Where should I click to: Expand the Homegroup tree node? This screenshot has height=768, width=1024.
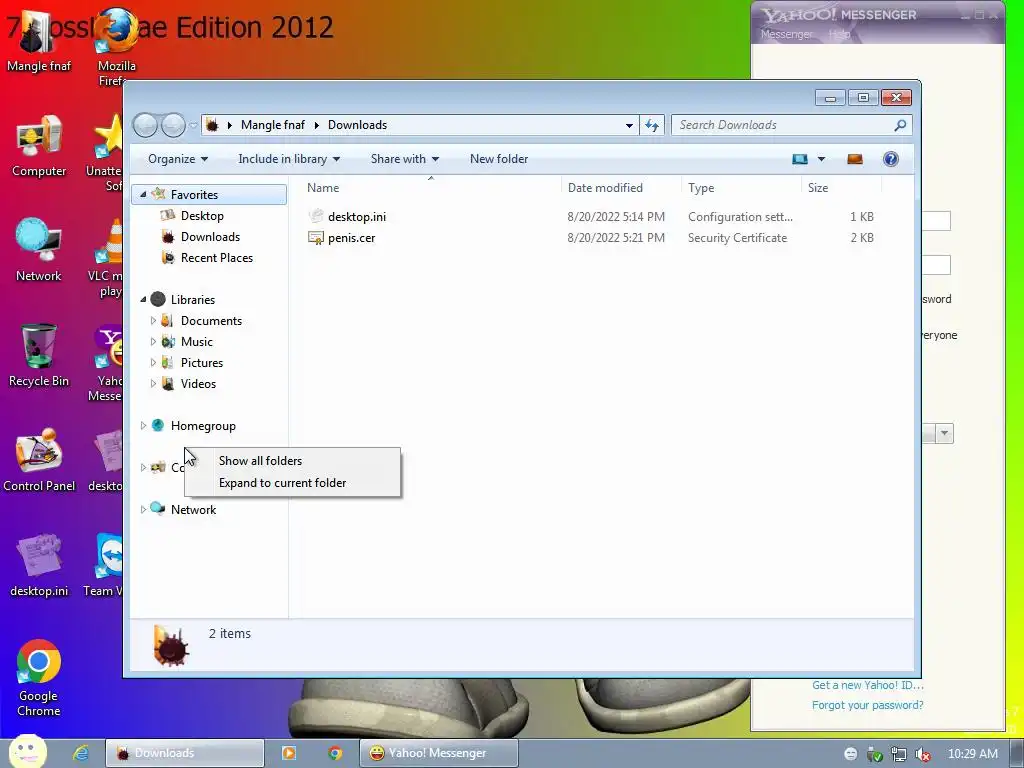pos(143,426)
